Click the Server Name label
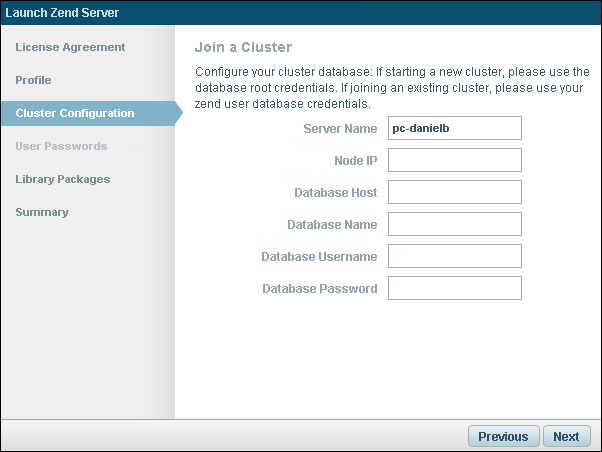Viewport: 602px width, 452px height. click(x=340, y=129)
